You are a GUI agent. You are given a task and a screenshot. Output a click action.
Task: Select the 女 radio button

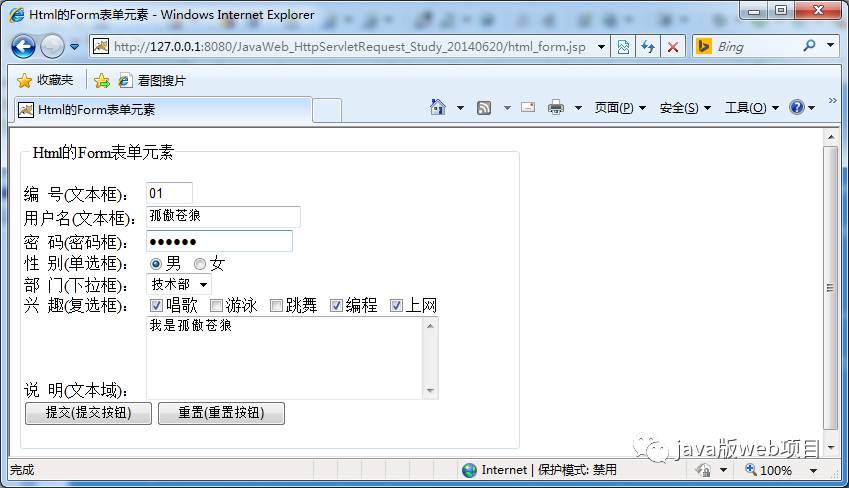click(x=200, y=264)
